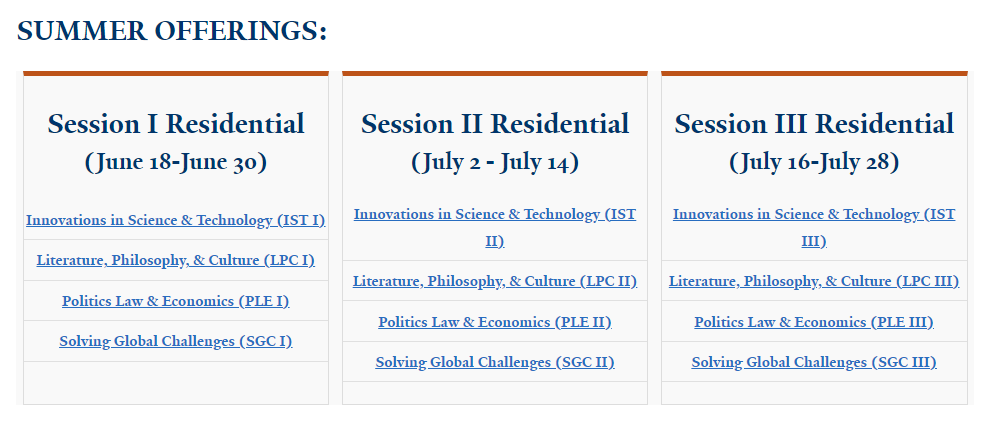990x435 pixels.
Task: Select Politics Law & Economics (PLE III)
Action: 813,322
